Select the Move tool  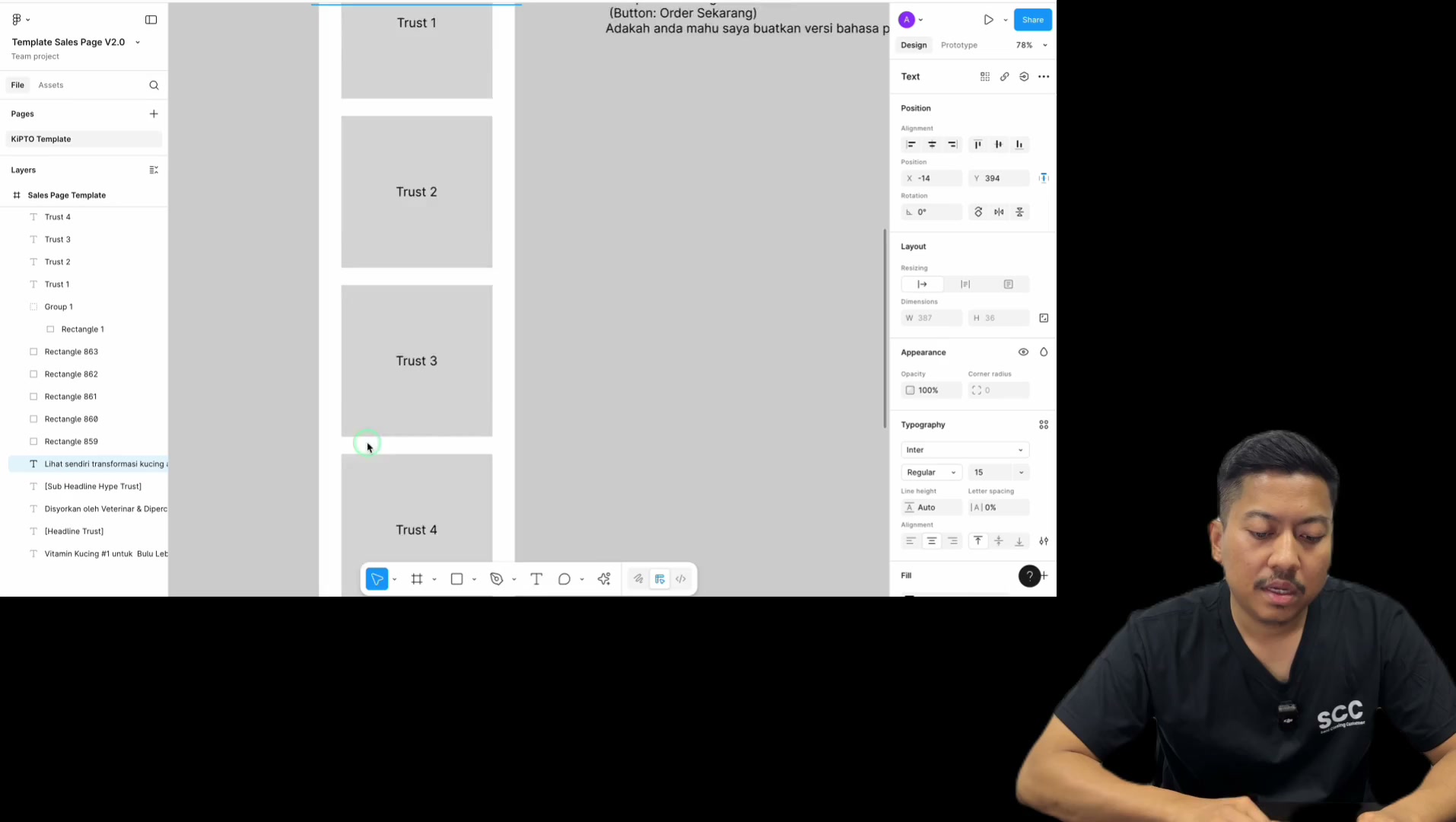pos(377,579)
